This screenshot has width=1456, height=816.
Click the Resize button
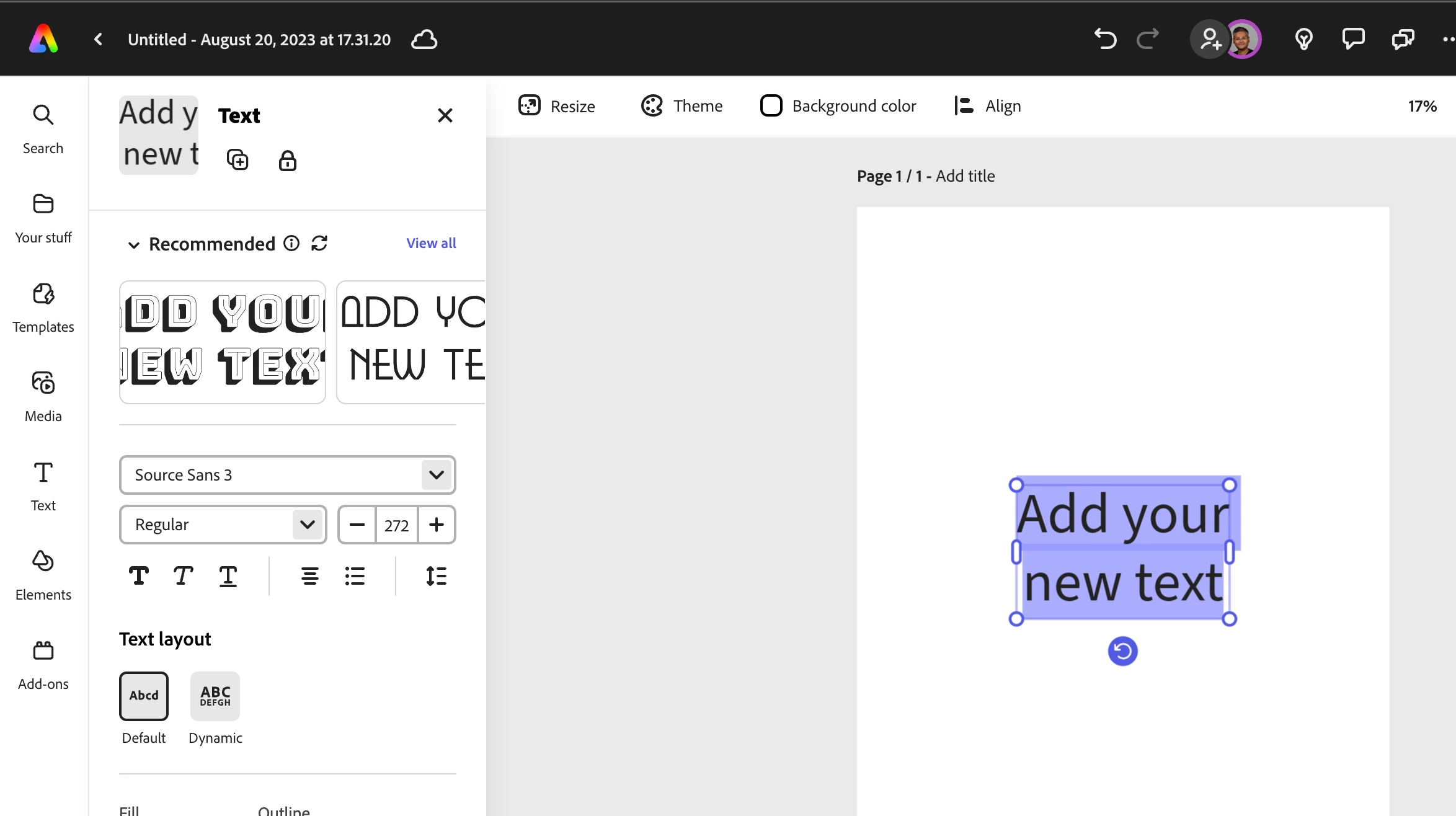click(x=556, y=106)
